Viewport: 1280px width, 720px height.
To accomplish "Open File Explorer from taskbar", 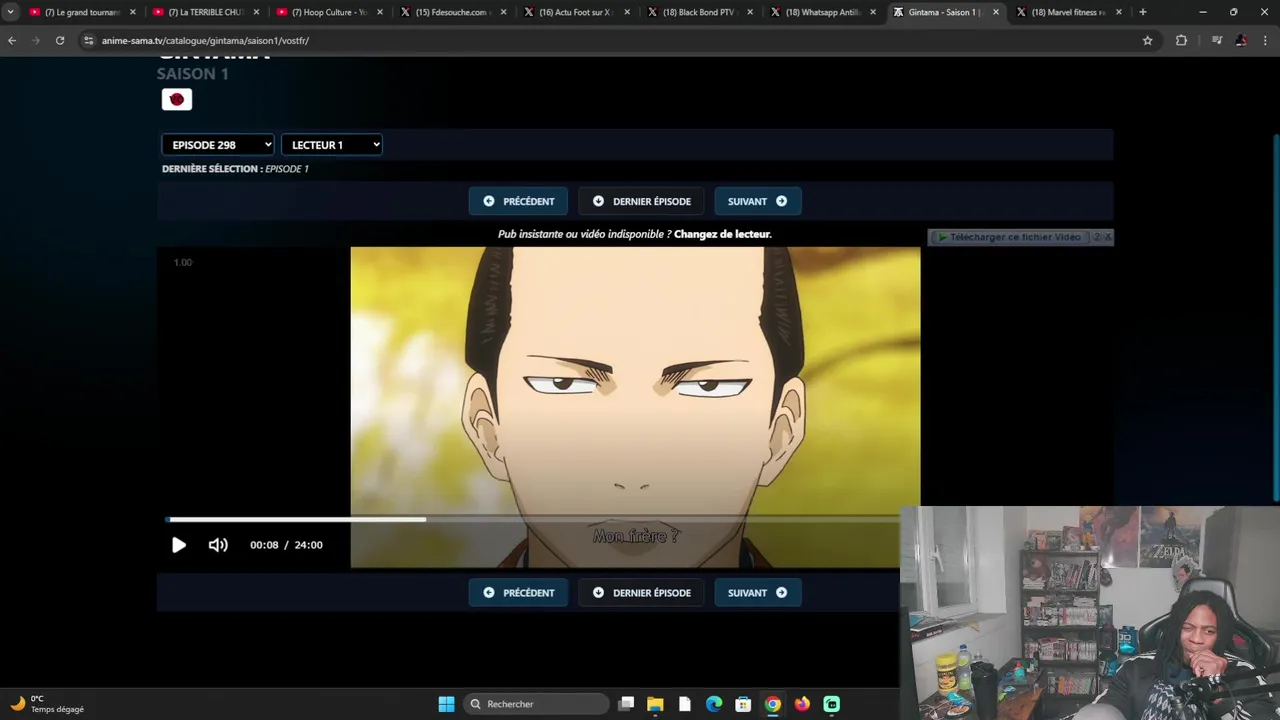I will [x=655, y=704].
